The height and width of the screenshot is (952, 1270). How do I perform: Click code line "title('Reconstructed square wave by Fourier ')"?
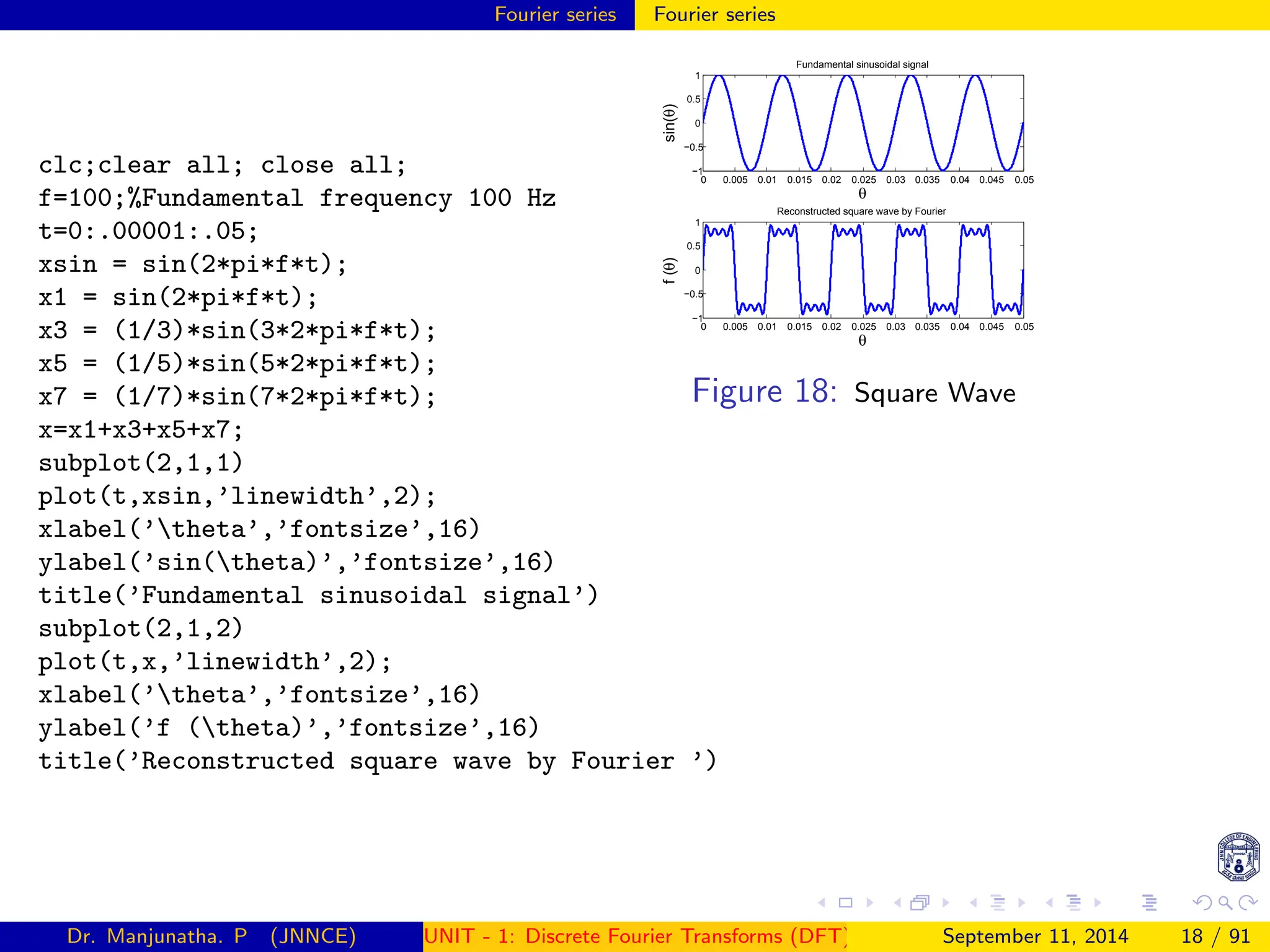pos(378,761)
